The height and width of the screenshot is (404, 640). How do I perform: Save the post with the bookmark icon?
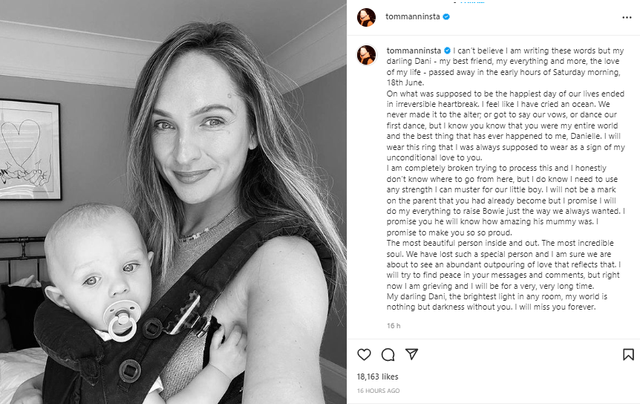(628, 354)
